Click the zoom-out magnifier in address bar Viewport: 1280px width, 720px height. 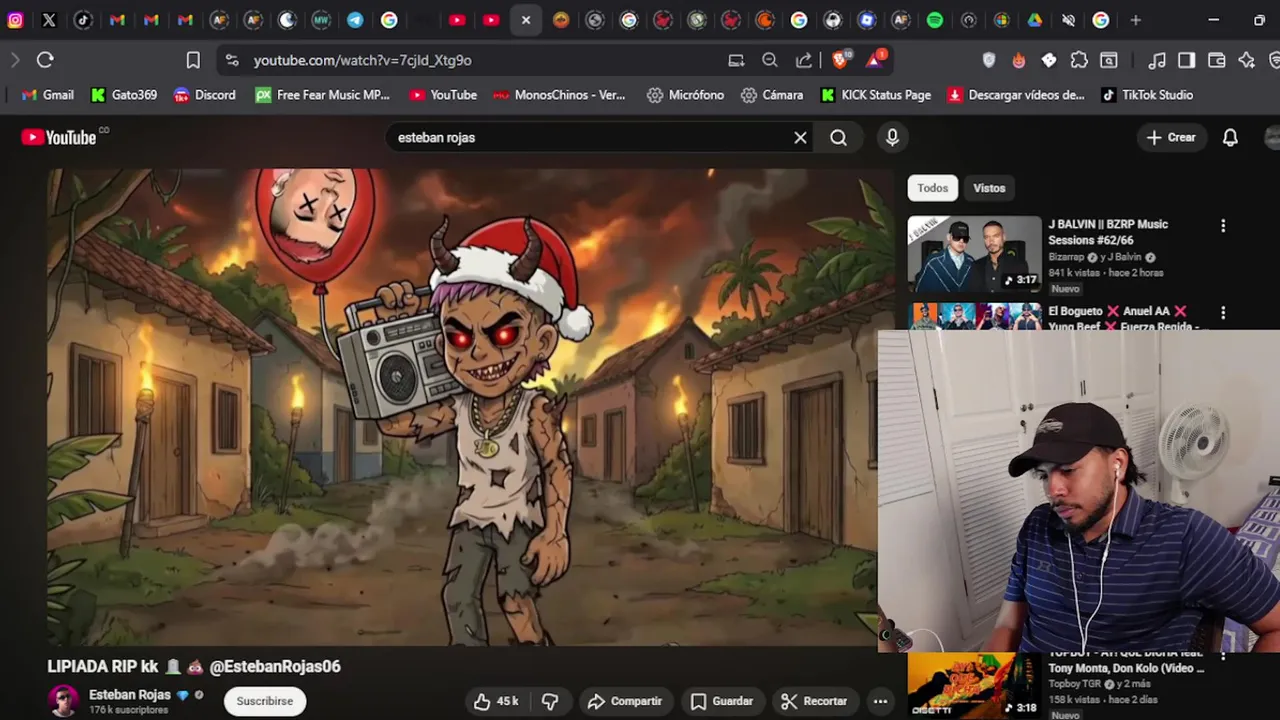(770, 60)
